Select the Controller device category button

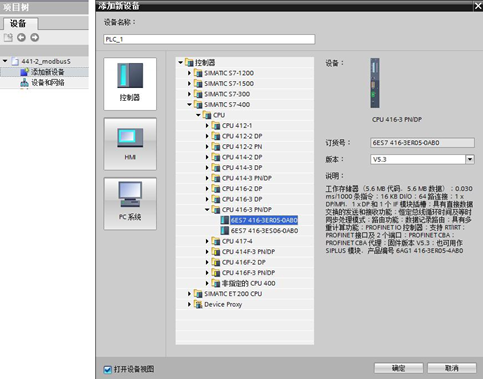click(x=130, y=84)
